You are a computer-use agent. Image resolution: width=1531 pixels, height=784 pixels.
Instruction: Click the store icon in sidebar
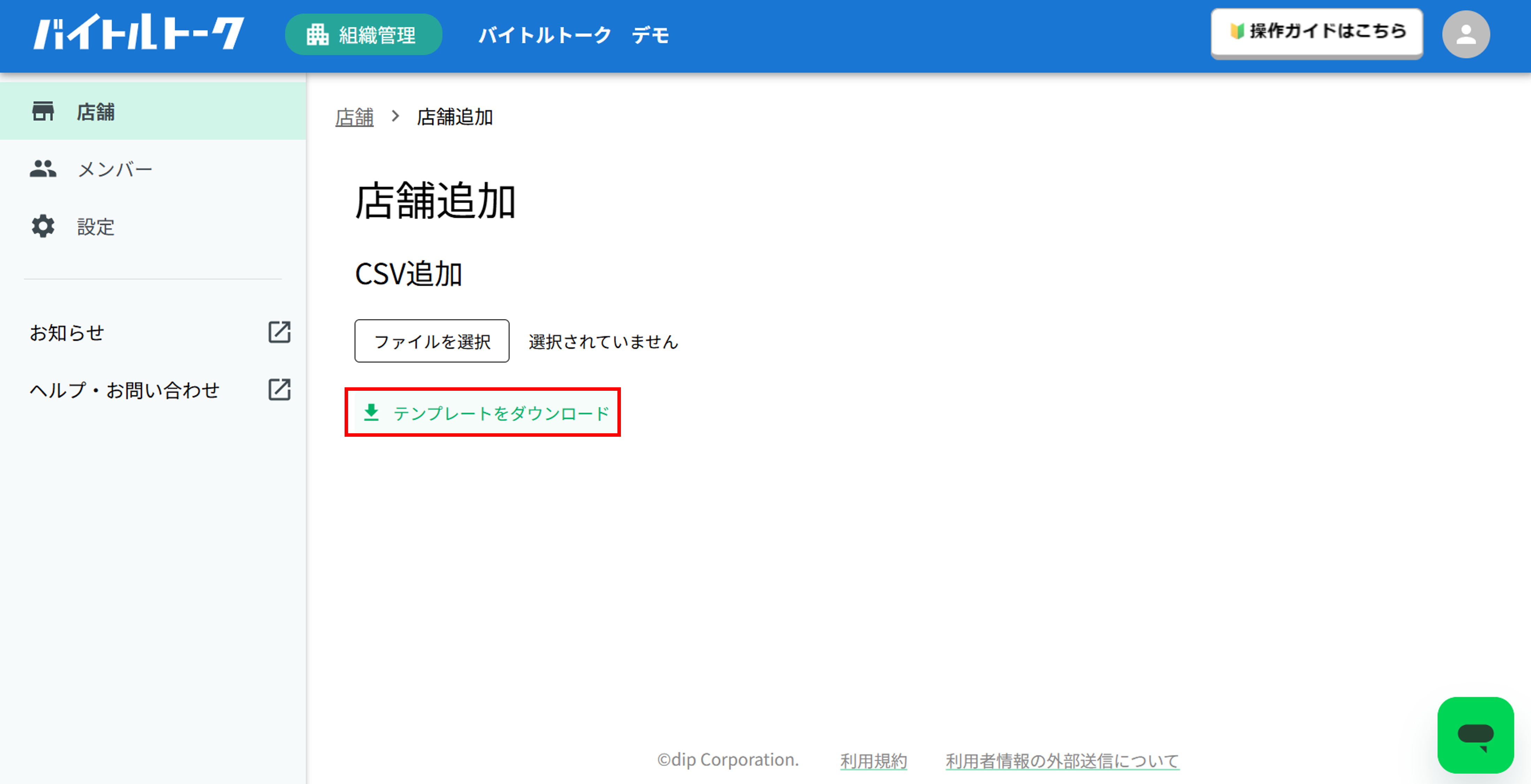tap(43, 112)
